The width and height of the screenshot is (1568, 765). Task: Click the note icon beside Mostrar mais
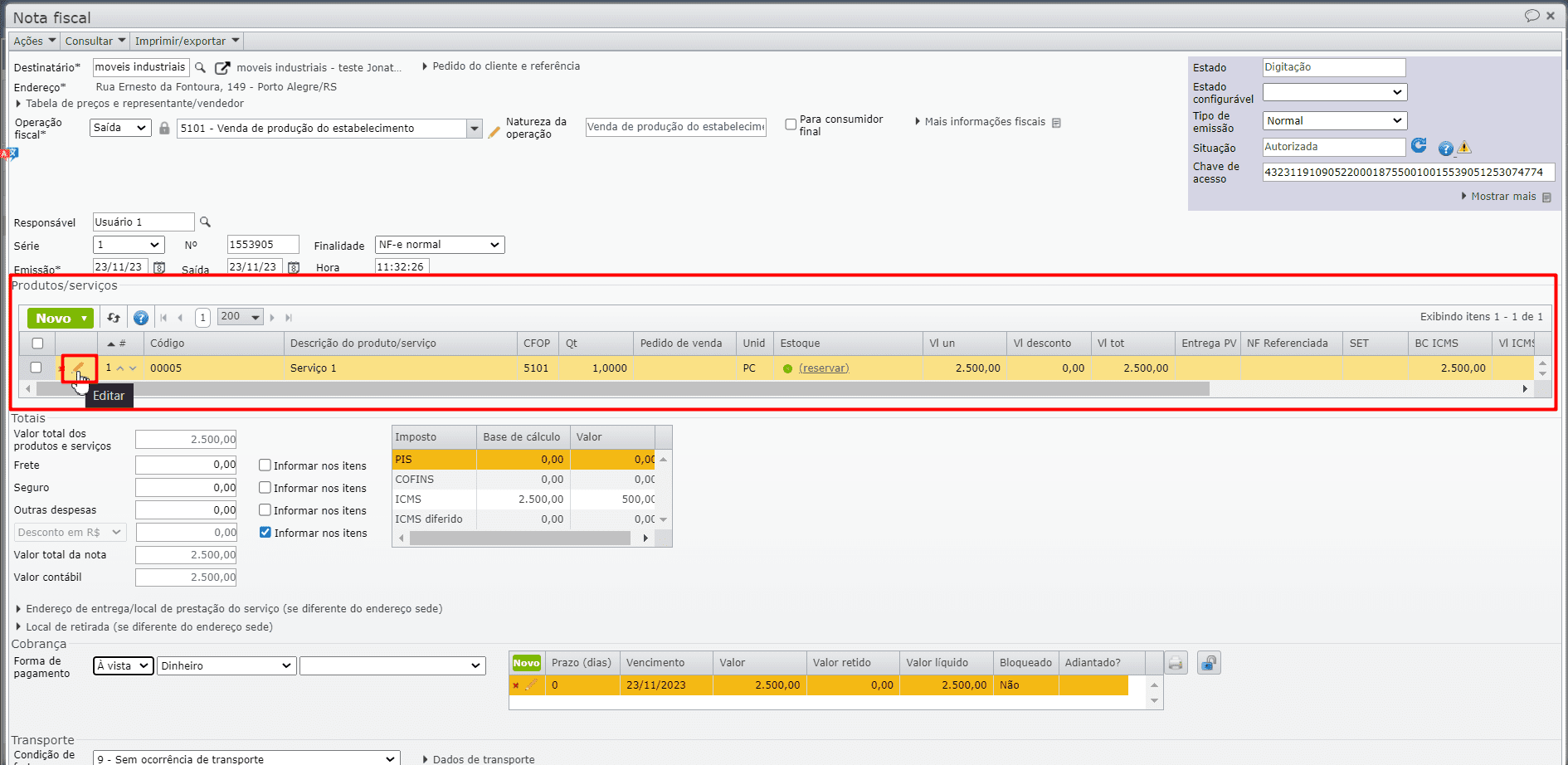pyautogui.click(x=1546, y=197)
